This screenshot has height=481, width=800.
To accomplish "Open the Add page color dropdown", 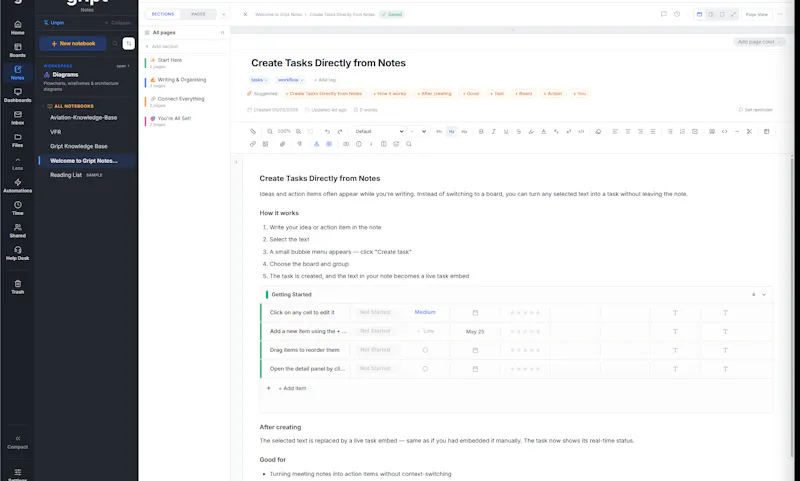I will coord(759,42).
